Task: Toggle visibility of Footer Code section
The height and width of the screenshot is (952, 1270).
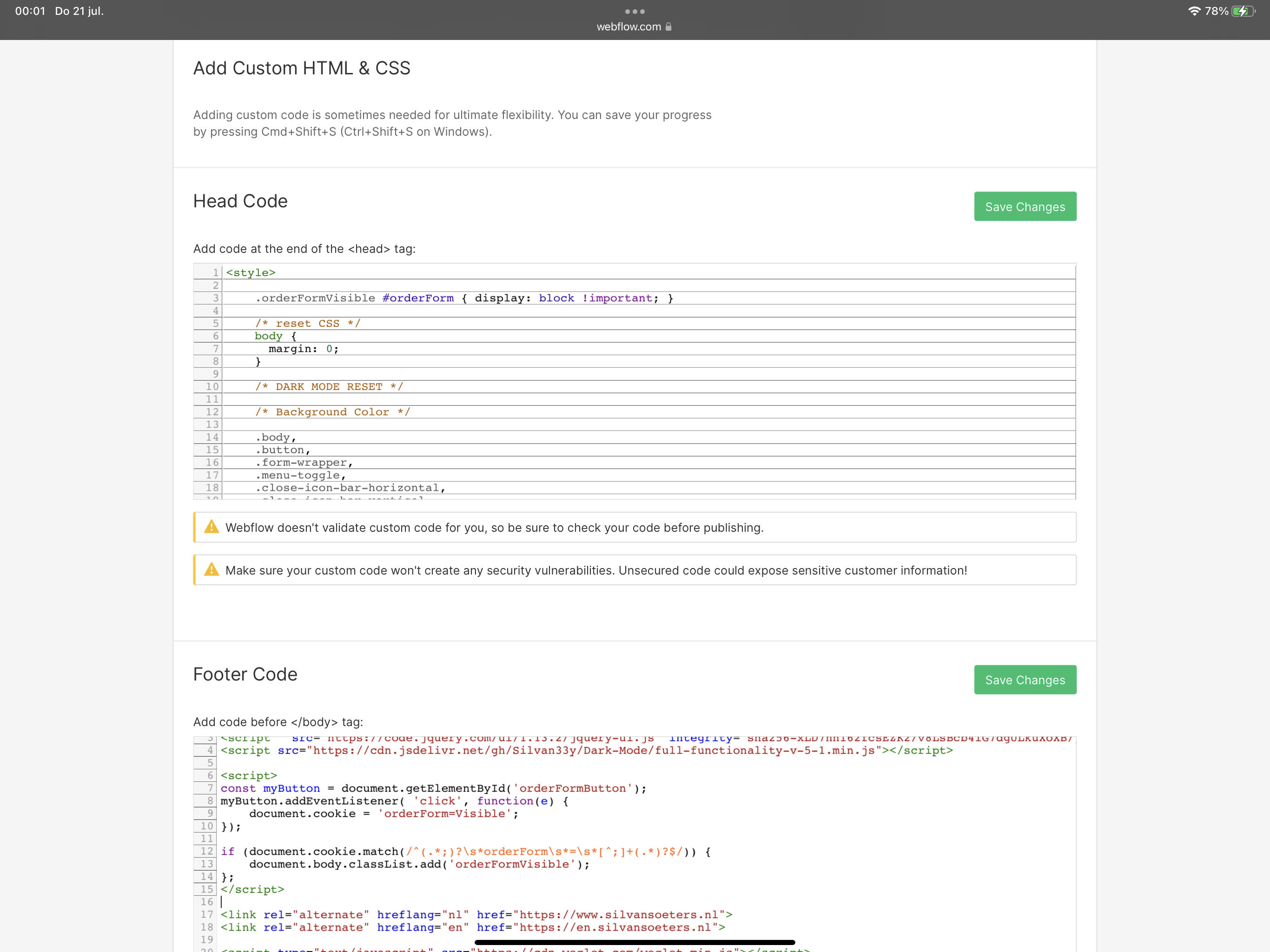Action: tap(245, 674)
